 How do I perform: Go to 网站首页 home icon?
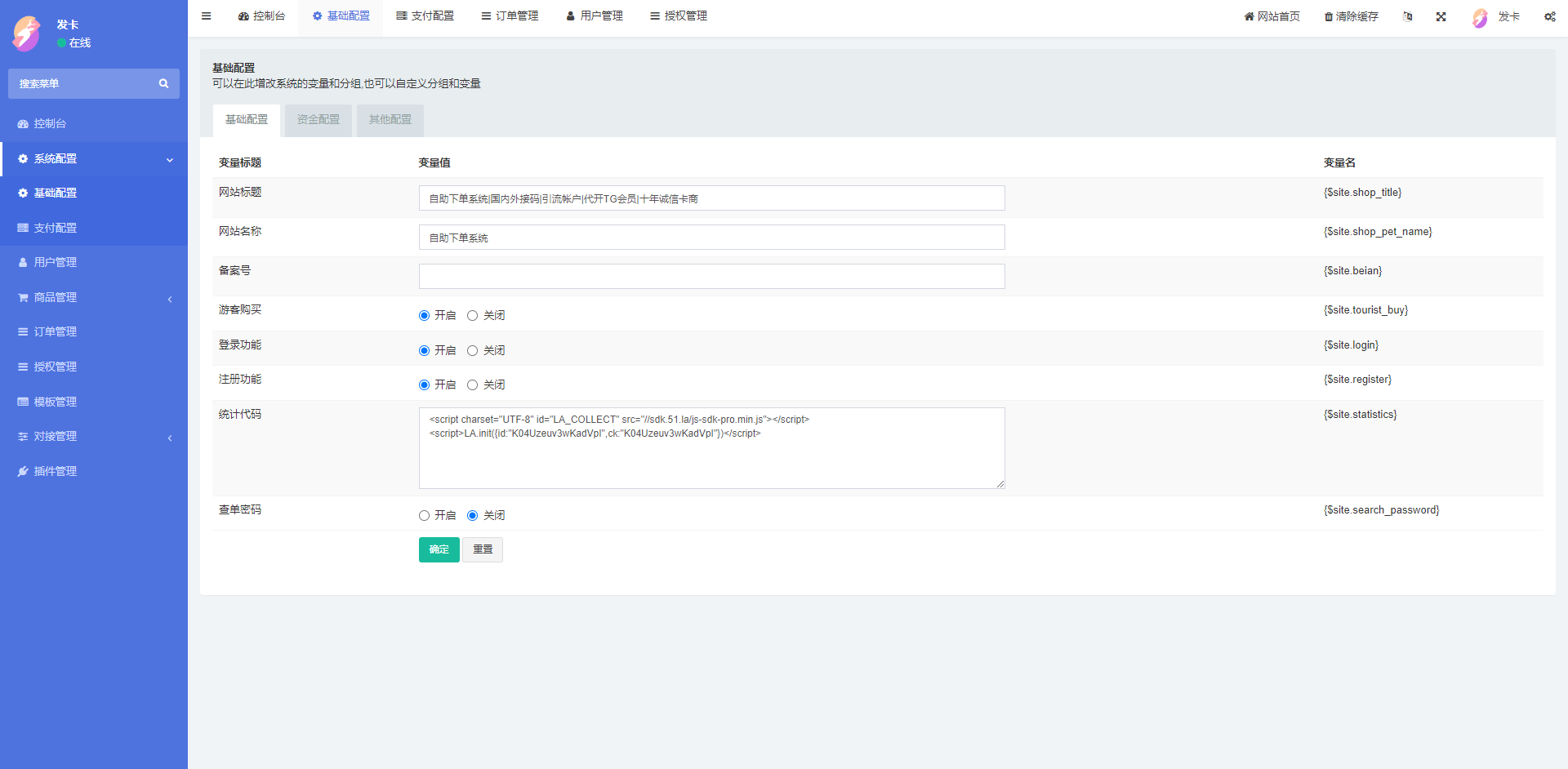1249,16
